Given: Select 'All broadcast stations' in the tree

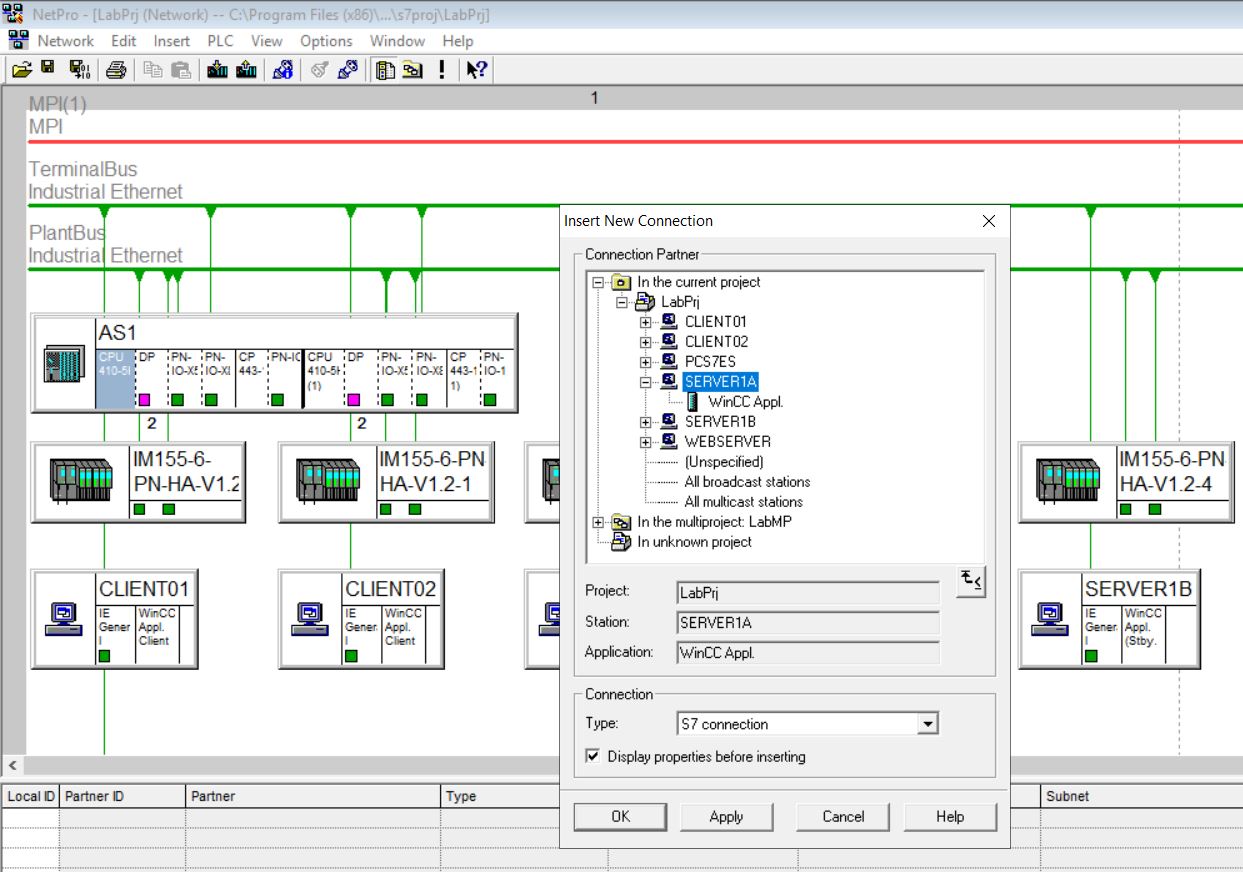Looking at the screenshot, I should coord(747,482).
